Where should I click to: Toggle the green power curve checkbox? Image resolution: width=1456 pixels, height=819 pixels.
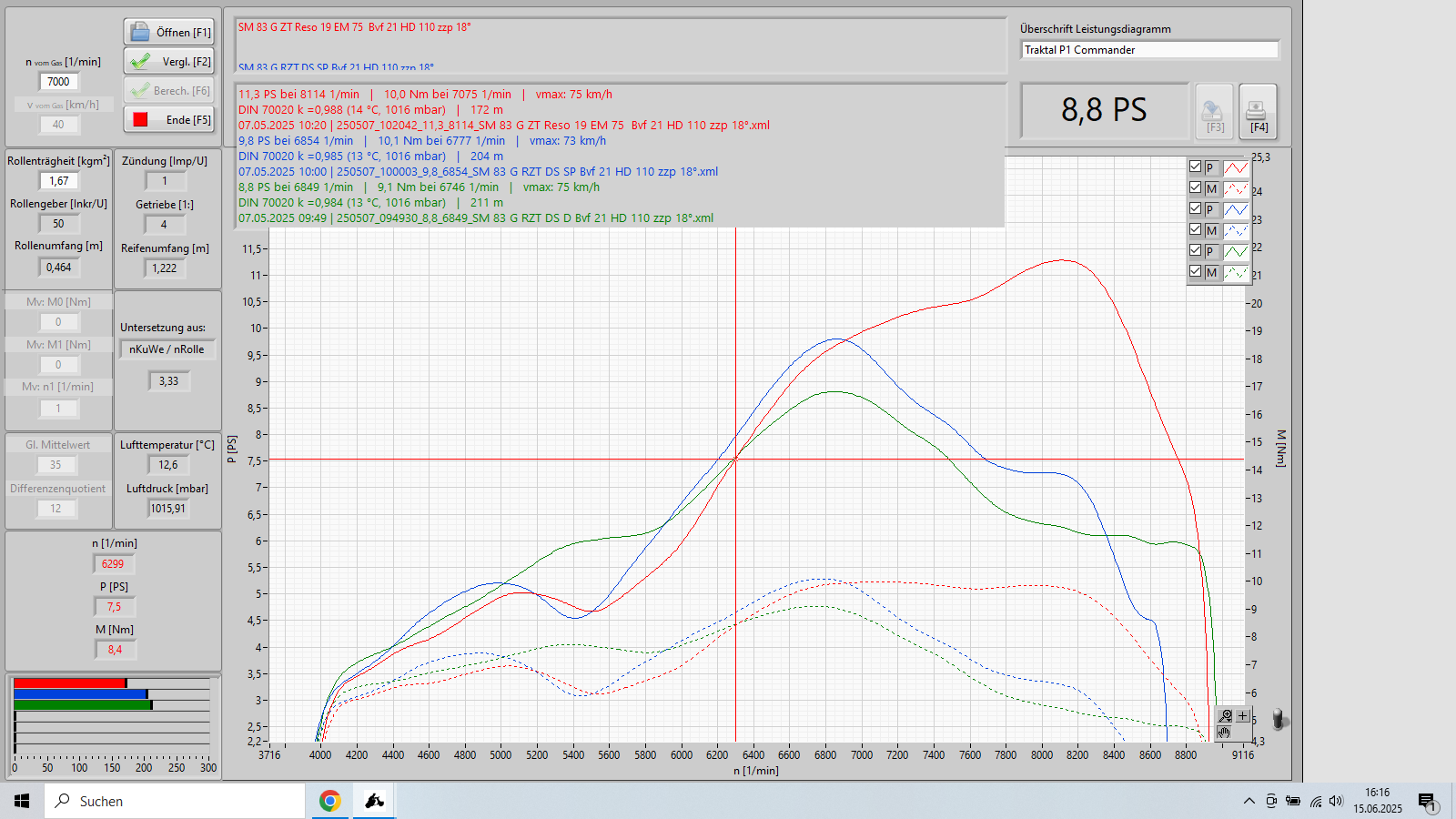tap(1195, 250)
